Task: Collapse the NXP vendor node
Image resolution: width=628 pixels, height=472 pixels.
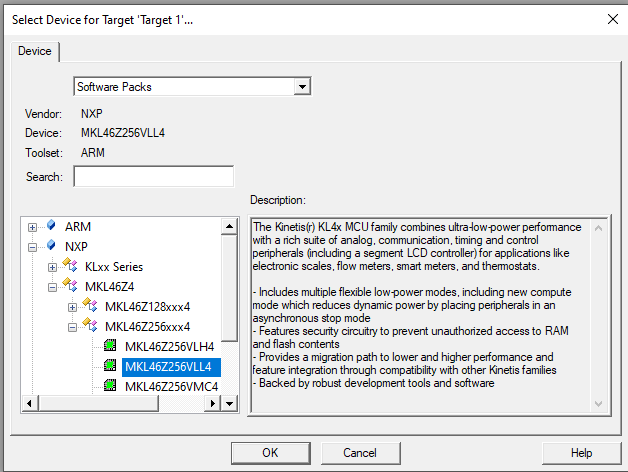Action: click(x=33, y=247)
